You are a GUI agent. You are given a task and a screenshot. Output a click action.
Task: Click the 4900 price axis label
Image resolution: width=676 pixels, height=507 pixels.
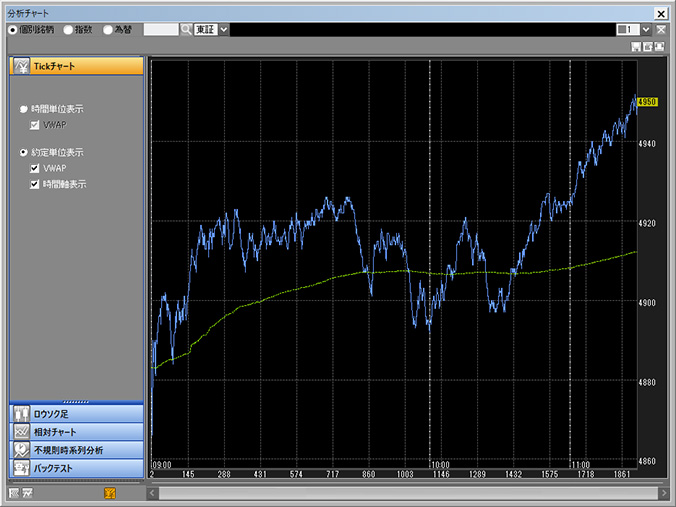pyautogui.click(x=647, y=303)
